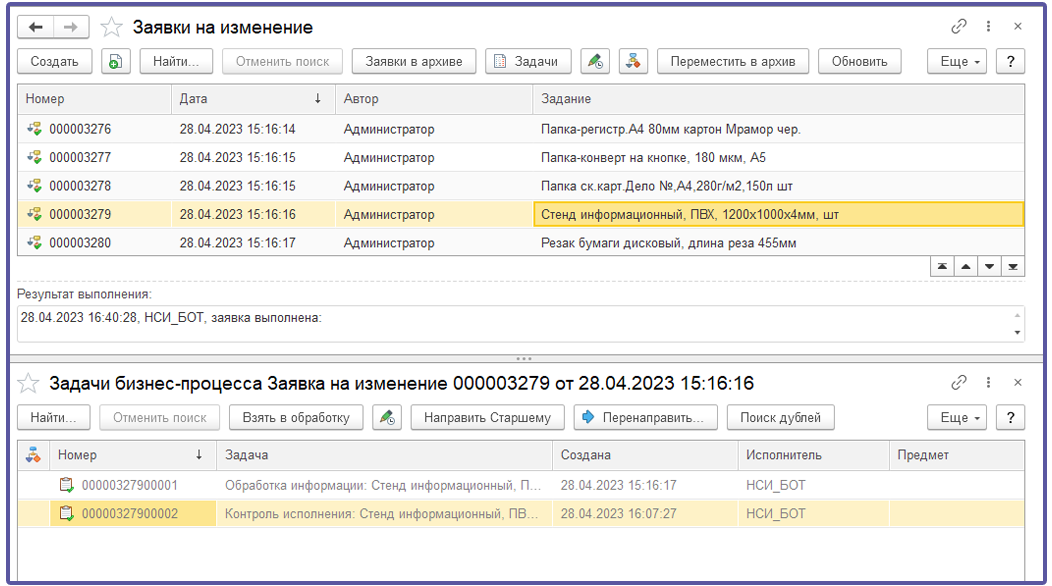Click Найти... in the tasks panel
The width and height of the screenshot is (1052, 586).
tap(53, 418)
